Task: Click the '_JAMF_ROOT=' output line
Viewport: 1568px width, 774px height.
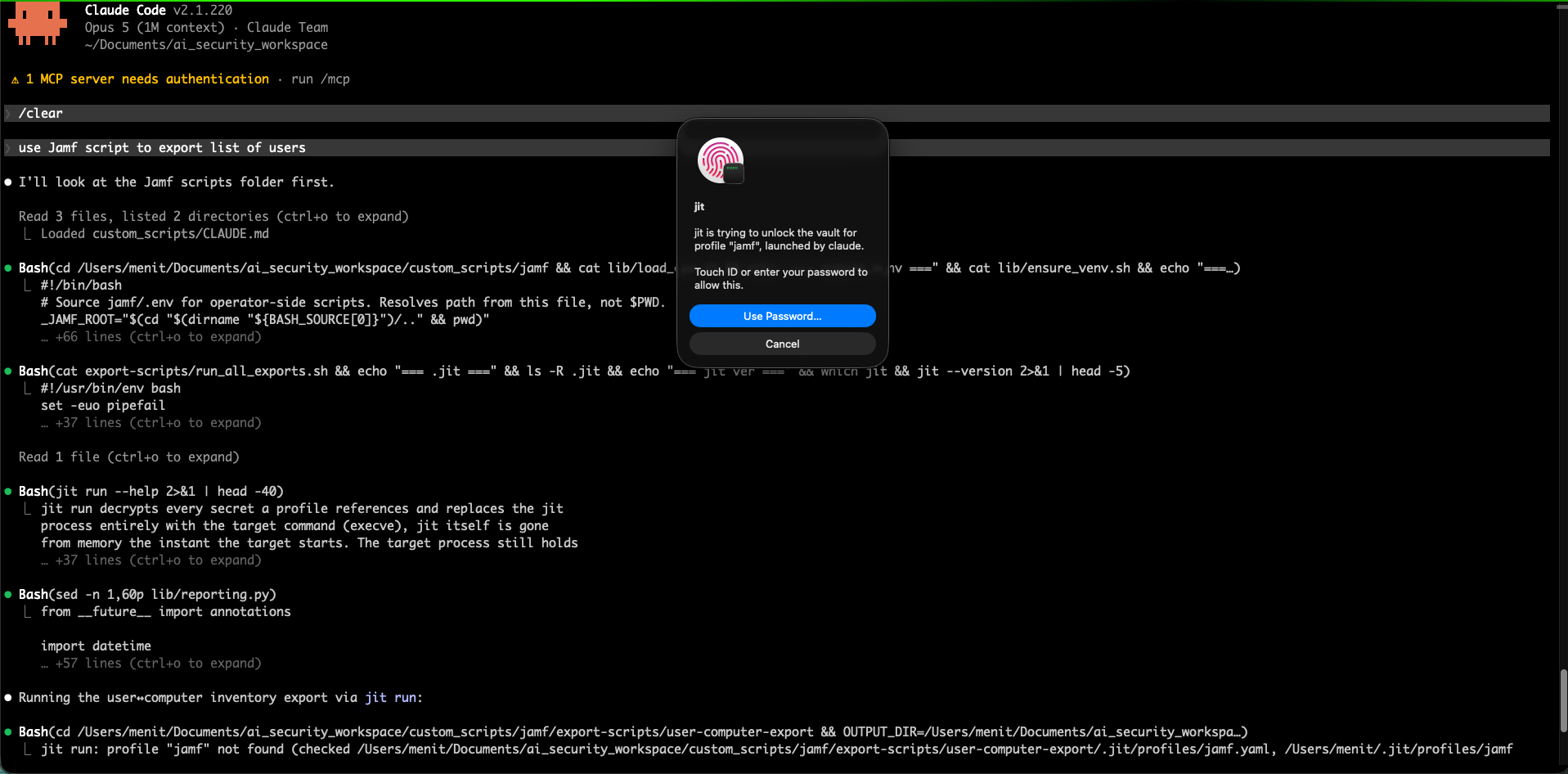Action: click(x=265, y=319)
